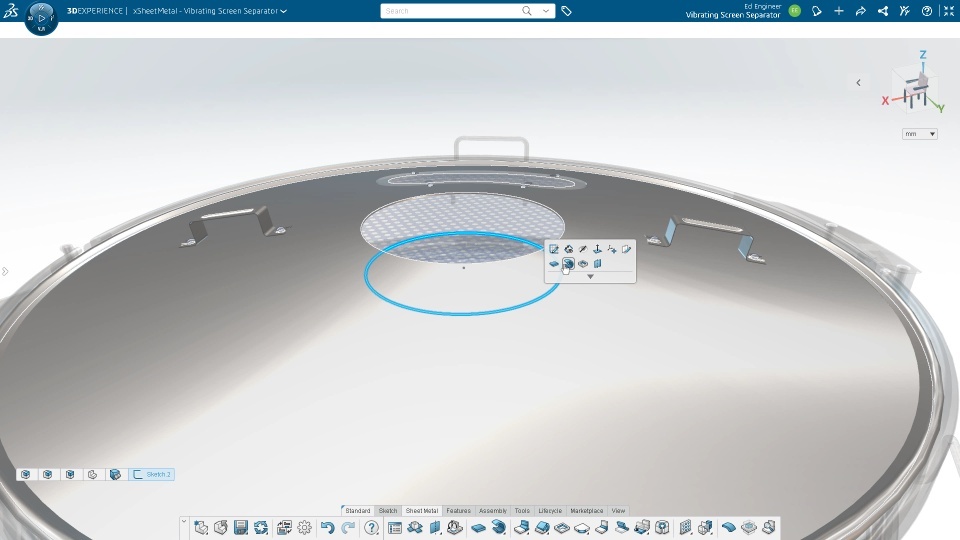The image size is (960, 540).
Task: Open the xSheetMetal app title dropdown
Action: pos(283,11)
